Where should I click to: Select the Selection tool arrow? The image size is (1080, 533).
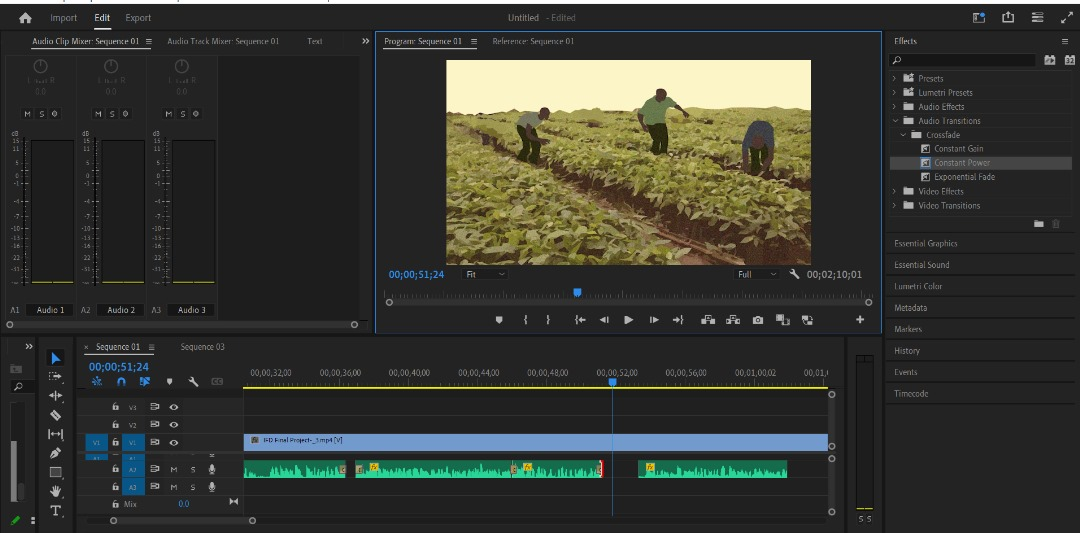click(56, 358)
